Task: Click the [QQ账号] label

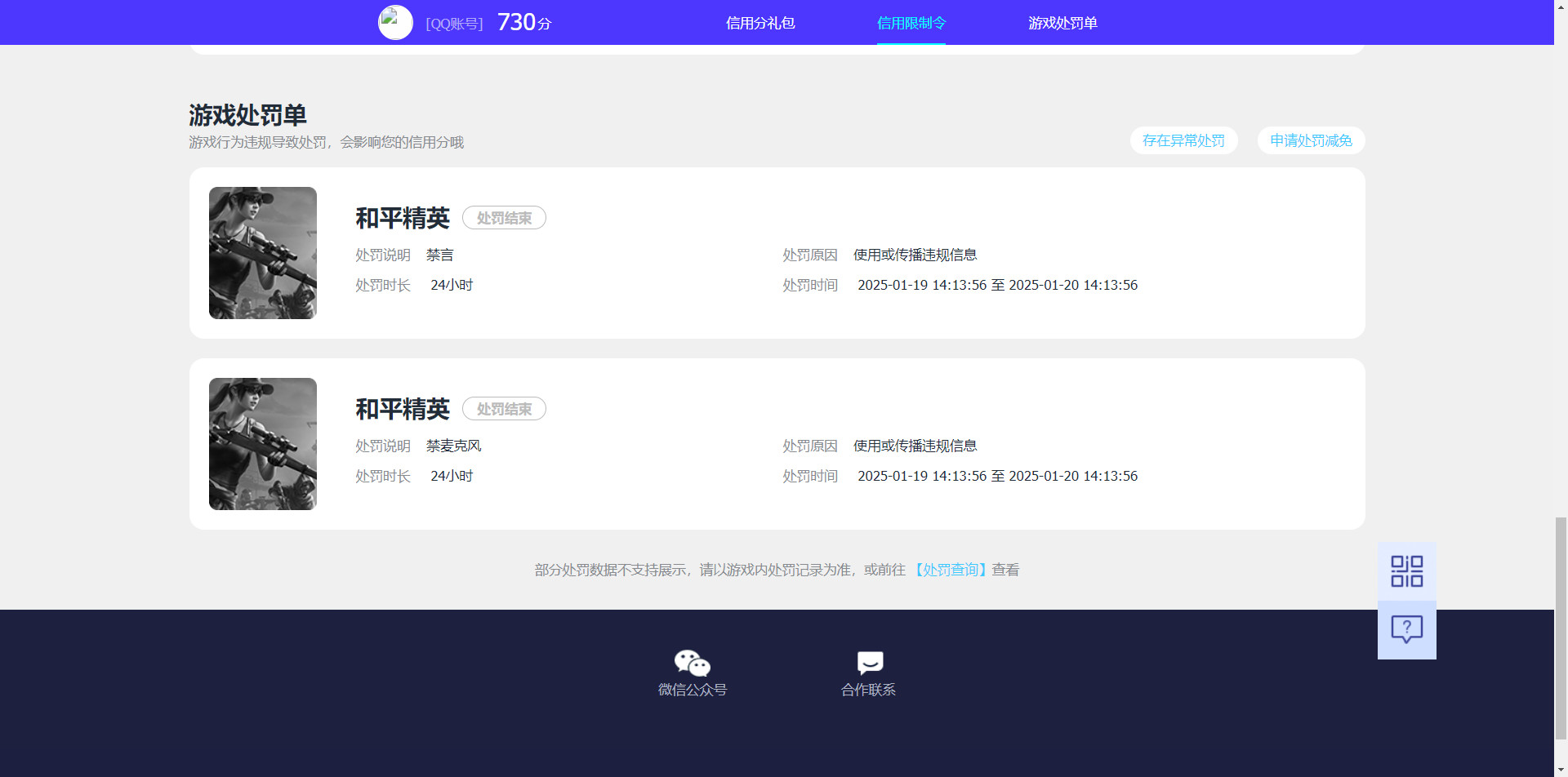Action: (454, 24)
